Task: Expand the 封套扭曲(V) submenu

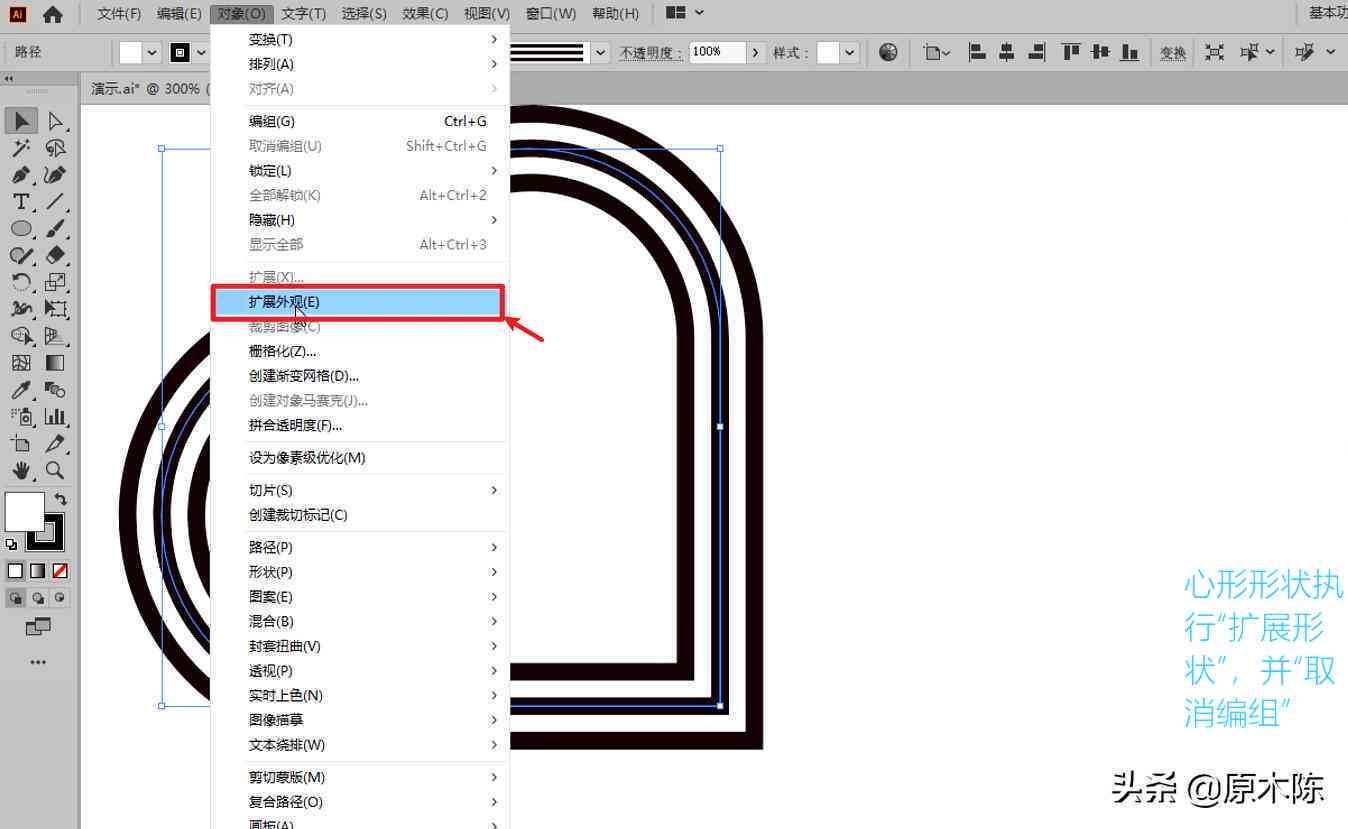Action: tap(360, 646)
